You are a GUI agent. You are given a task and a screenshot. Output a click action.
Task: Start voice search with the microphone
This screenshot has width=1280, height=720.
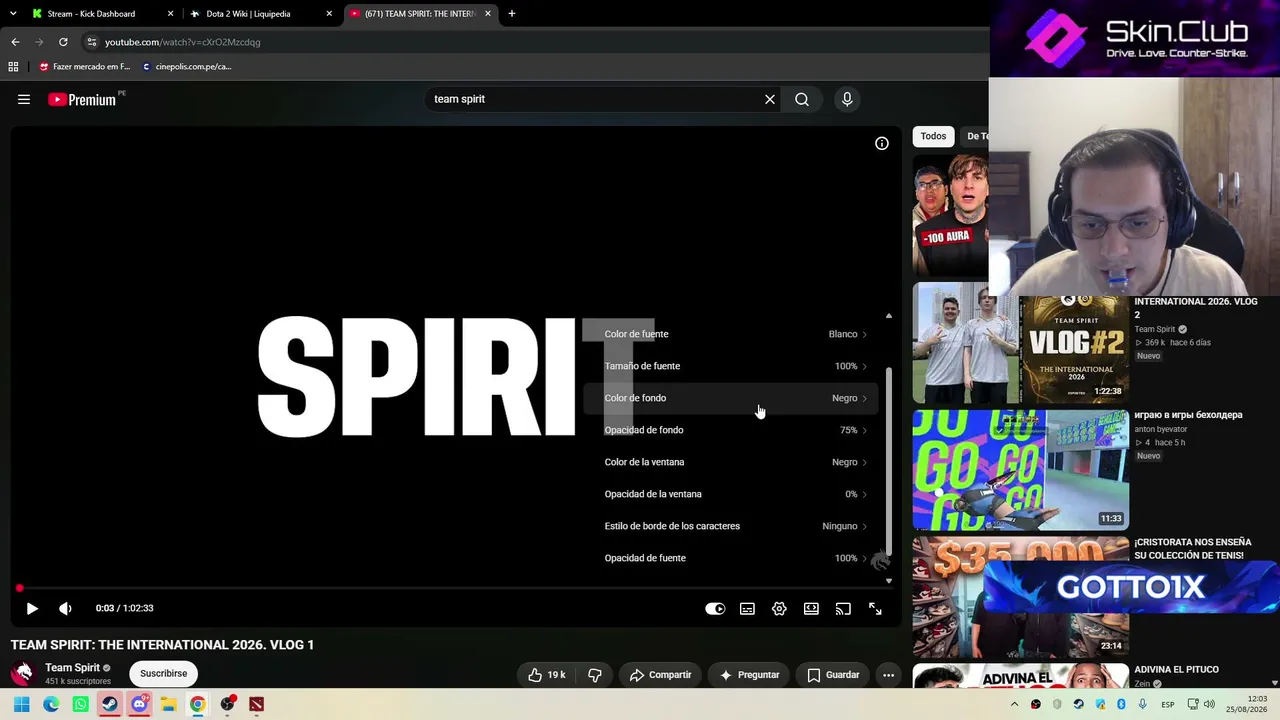coord(847,99)
